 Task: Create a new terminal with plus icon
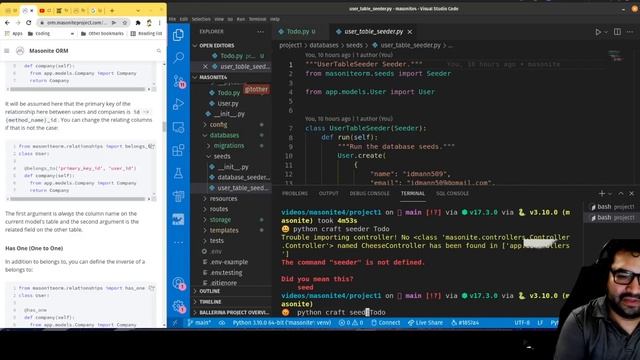tap(602, 193)
